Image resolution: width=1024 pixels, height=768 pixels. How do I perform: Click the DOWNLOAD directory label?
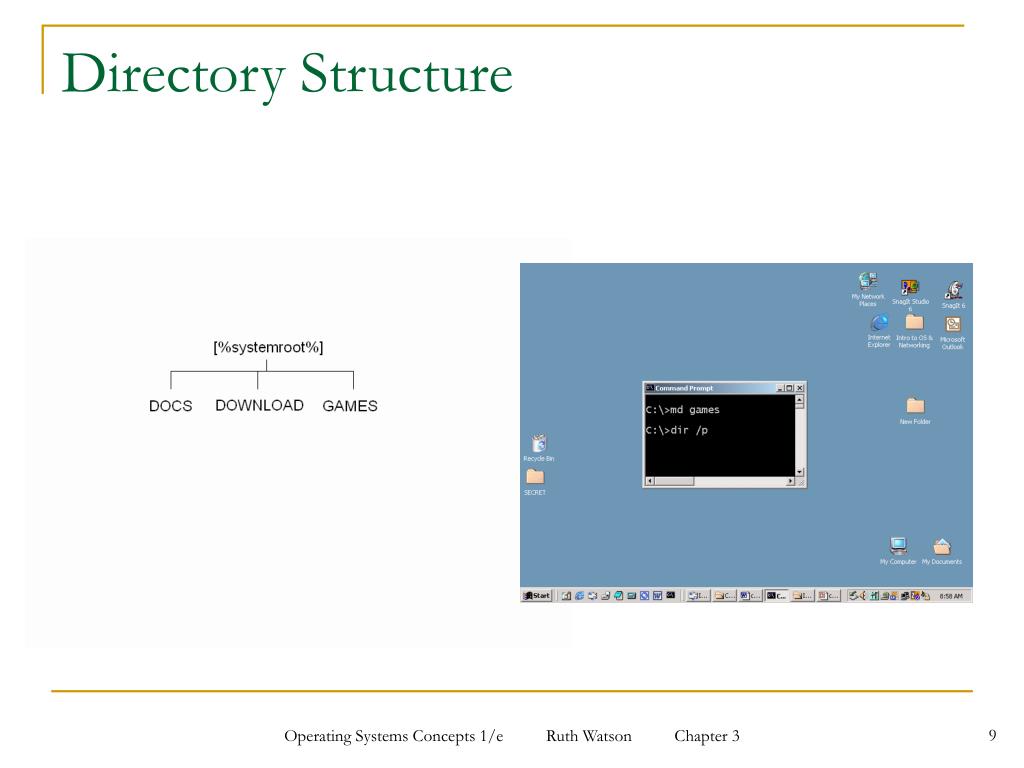259,405
